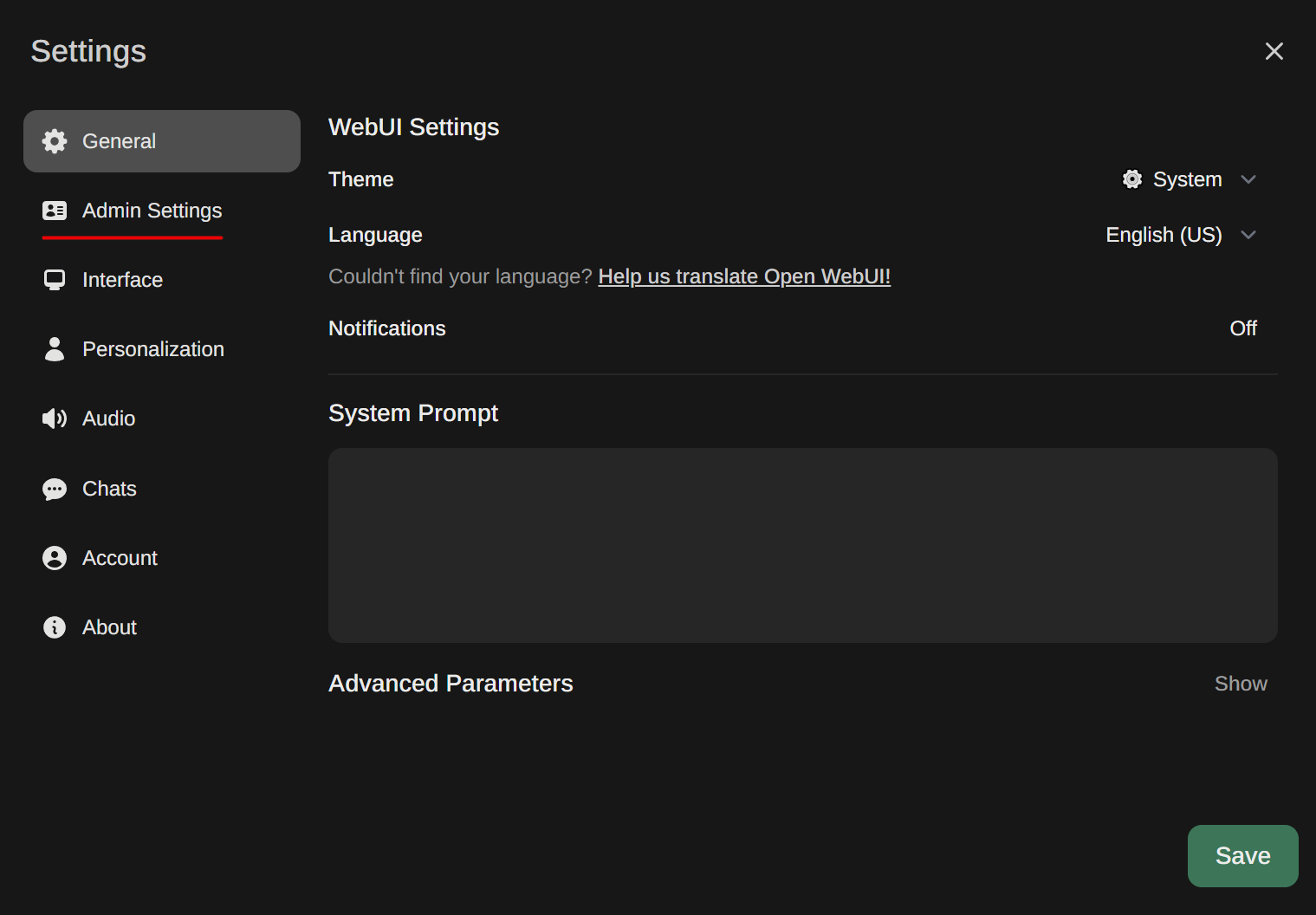This screenshot has height=915, width=1316.
Task: Click the Theme label
Action: (x=360, y=179)
